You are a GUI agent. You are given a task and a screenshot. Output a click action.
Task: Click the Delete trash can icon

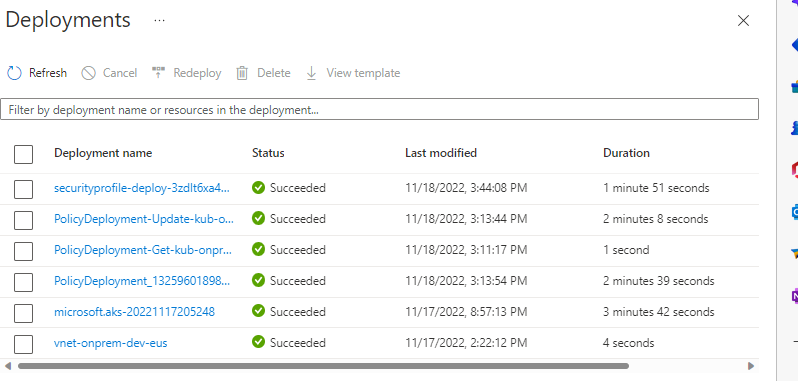pos(242,73)
